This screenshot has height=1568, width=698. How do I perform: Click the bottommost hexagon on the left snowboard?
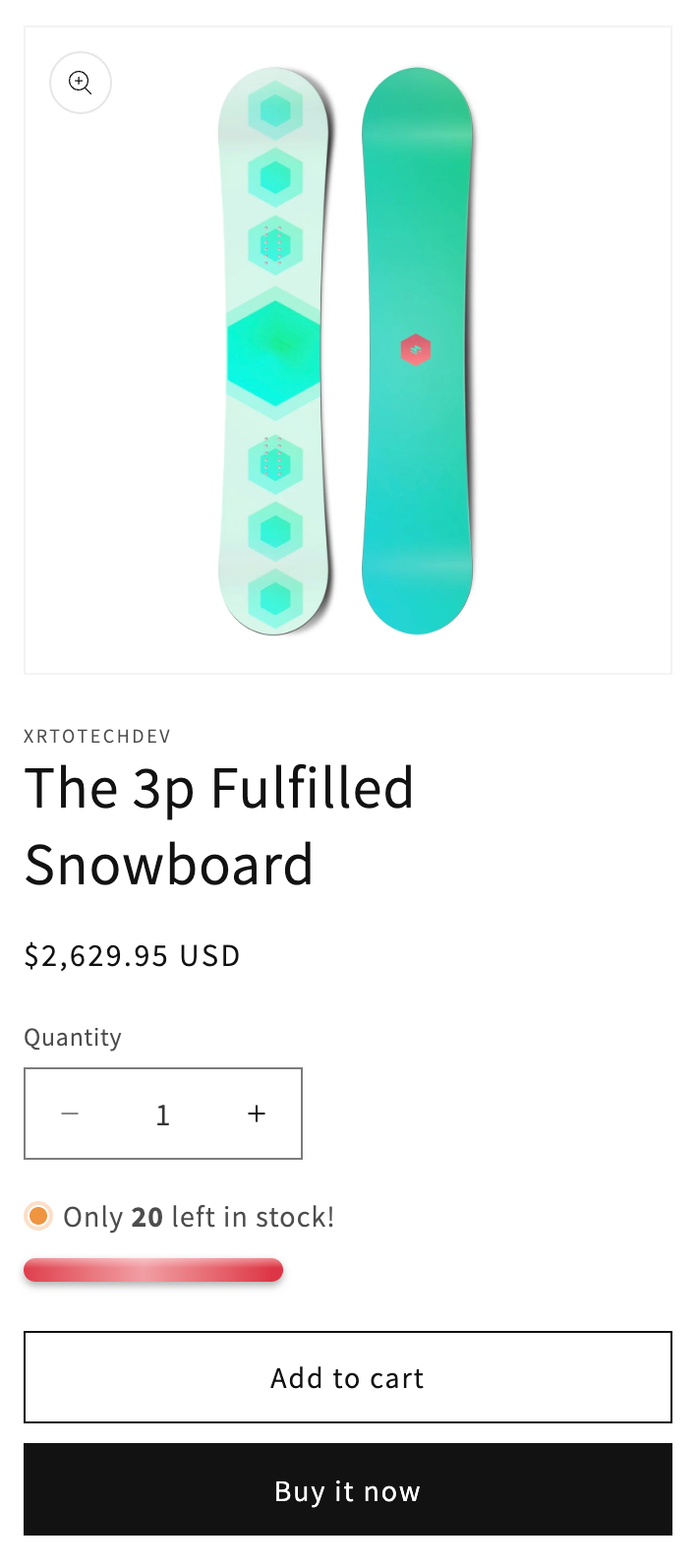tap(275, 597)
